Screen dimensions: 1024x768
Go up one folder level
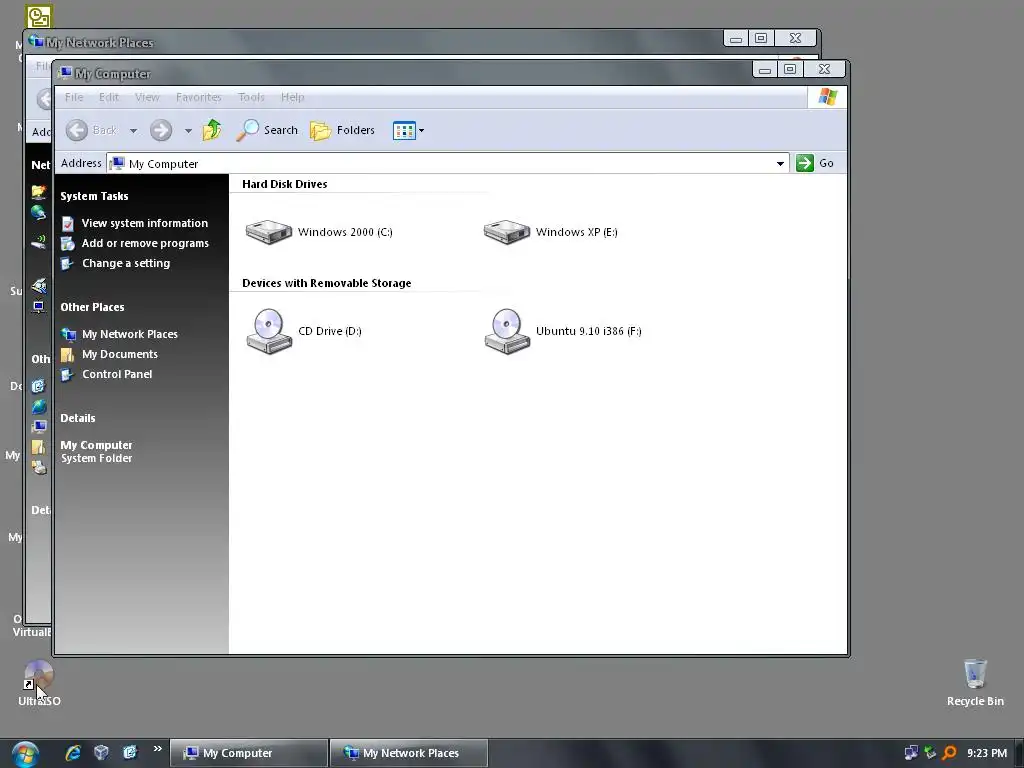pyautogui.click(x=212, y=130)
